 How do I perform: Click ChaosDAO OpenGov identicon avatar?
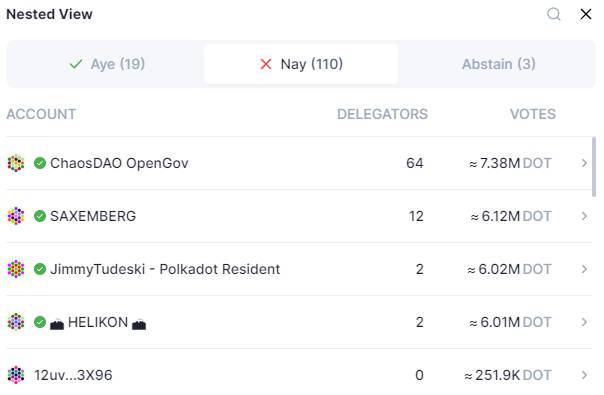pos(16,163)
